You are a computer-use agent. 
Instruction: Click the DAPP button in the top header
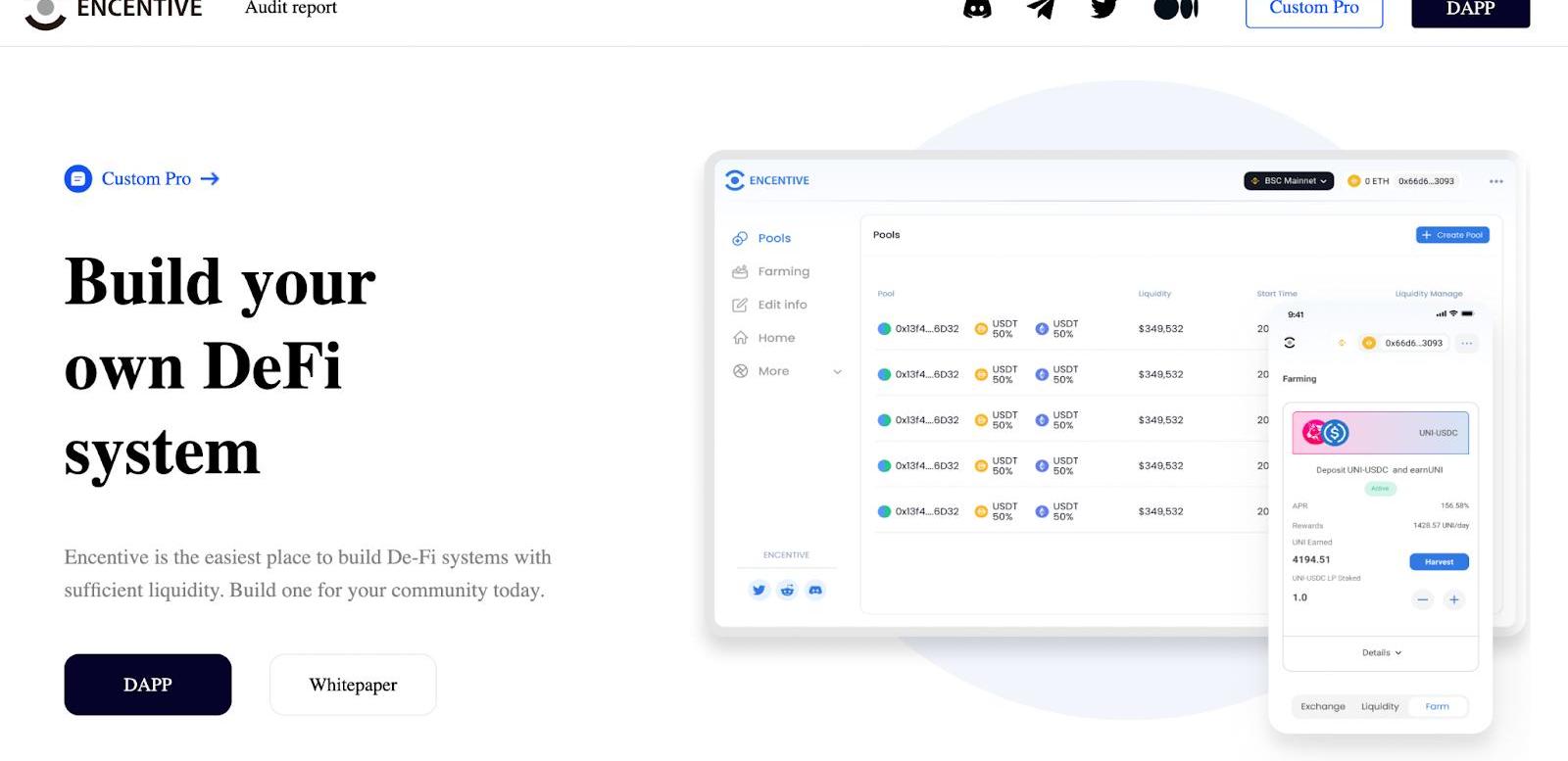[x=1470, y=9]
